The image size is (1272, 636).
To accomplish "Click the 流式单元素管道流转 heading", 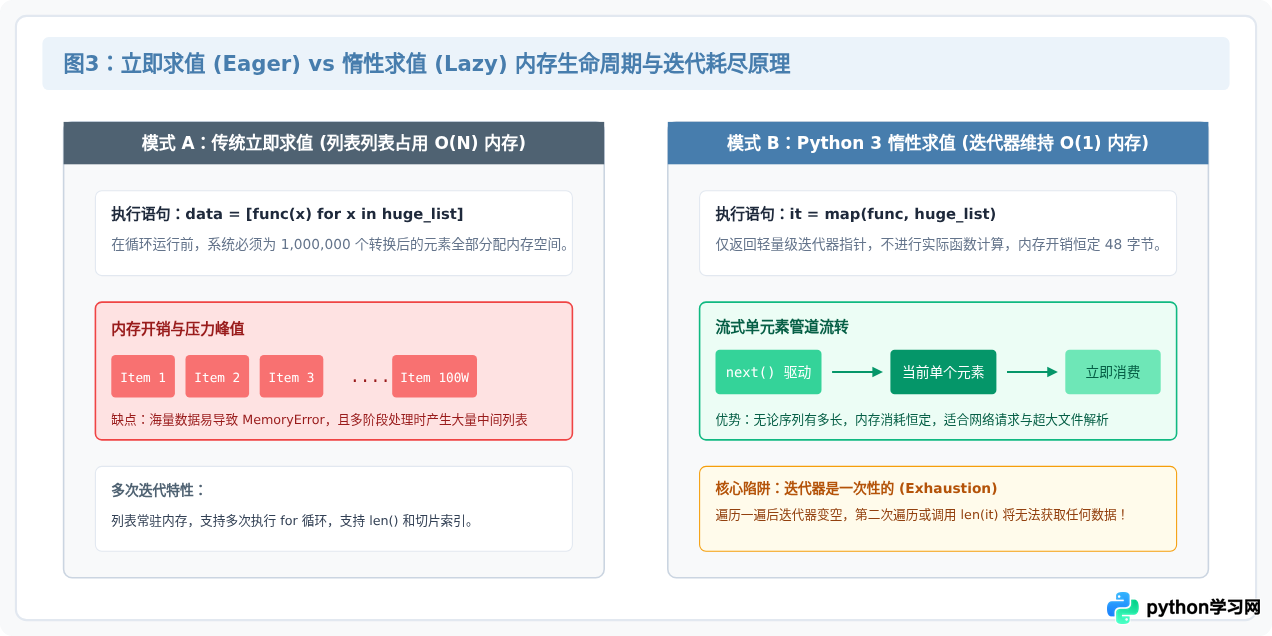I will pyautogui.click(x=782, y=327).
